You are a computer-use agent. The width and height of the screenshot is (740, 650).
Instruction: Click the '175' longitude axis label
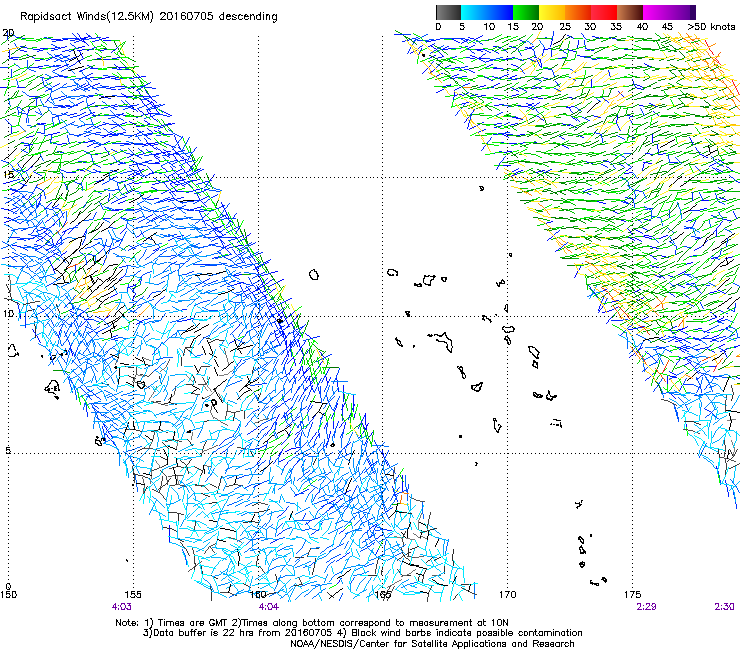point(632,594)
